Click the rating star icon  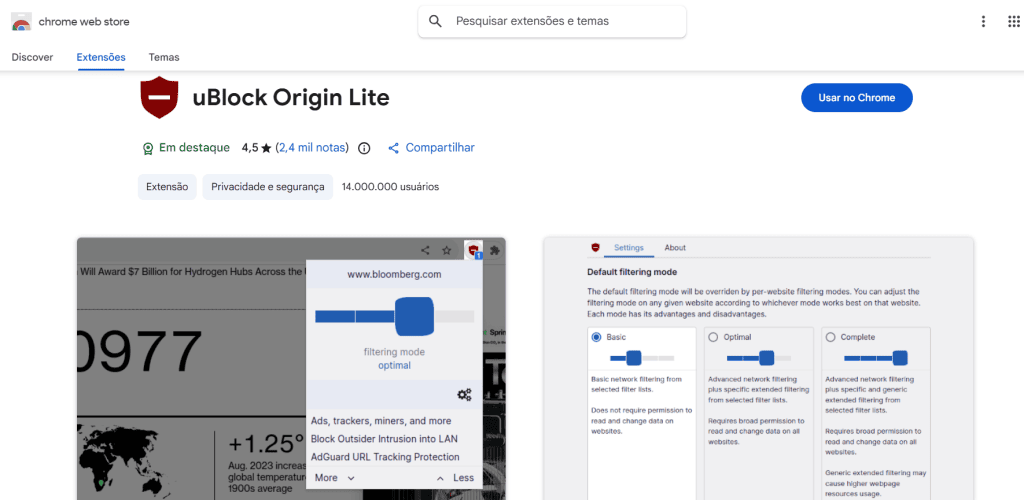pyautogui.click(x=266, y=148)
